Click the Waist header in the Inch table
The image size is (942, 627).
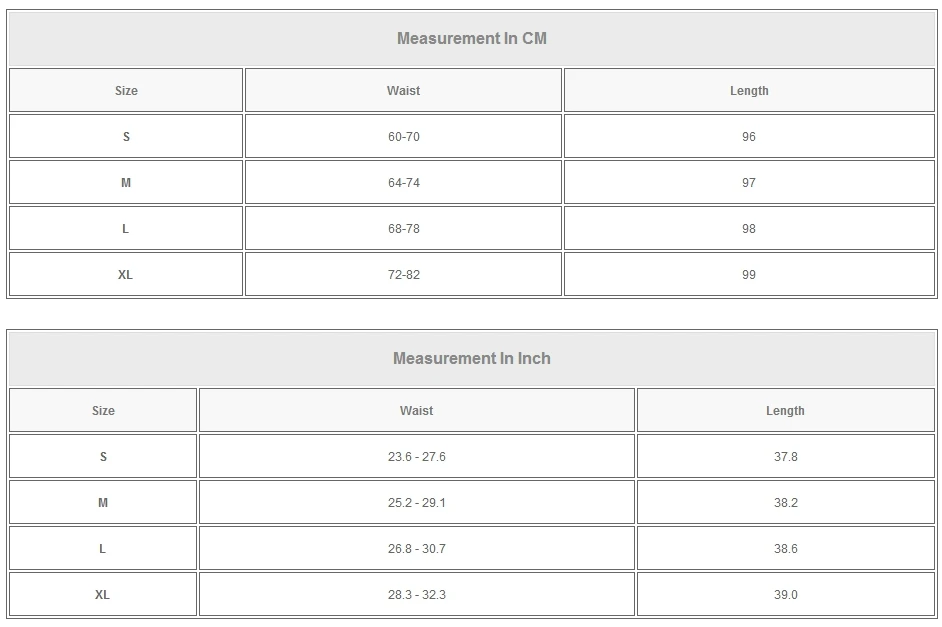point(416,411)
